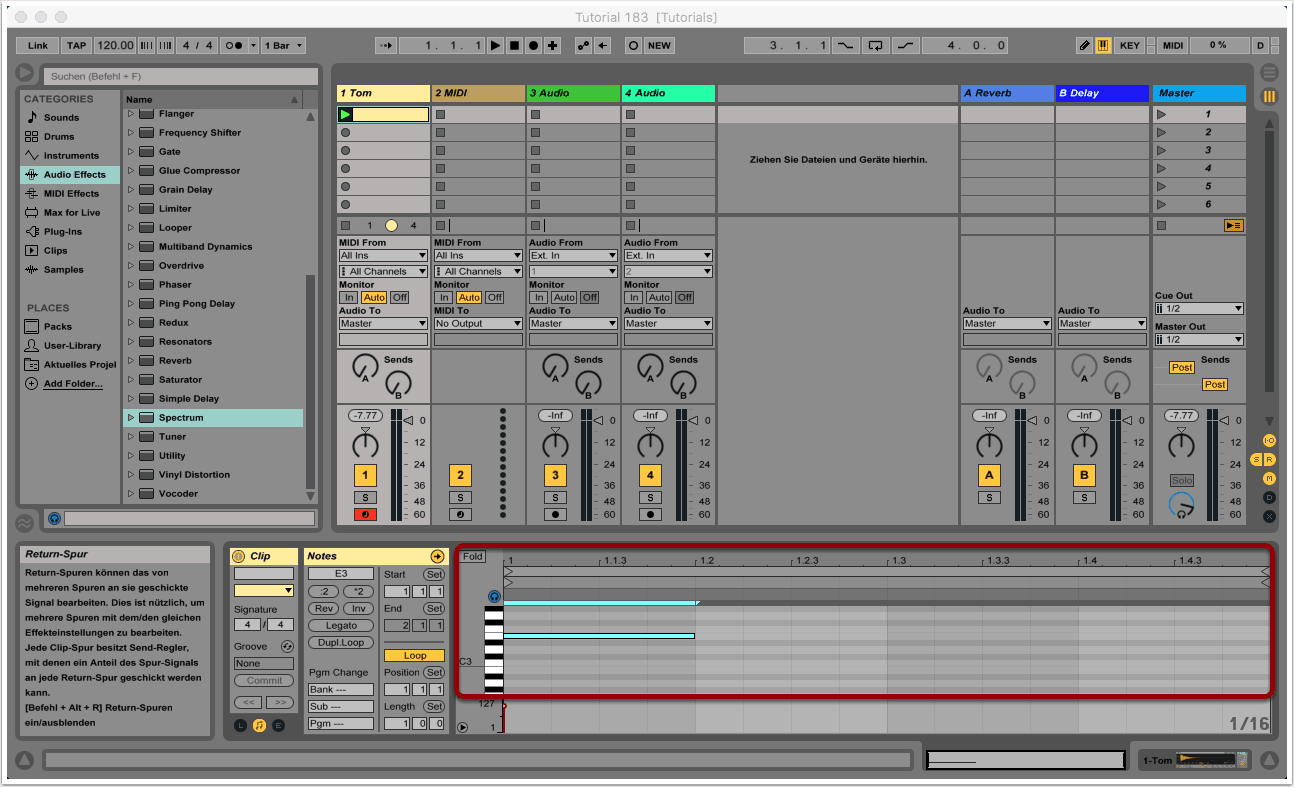Toggle the Fold button in note editor
The width and height of the screenshot is (1294, 787).
(472, 557)
